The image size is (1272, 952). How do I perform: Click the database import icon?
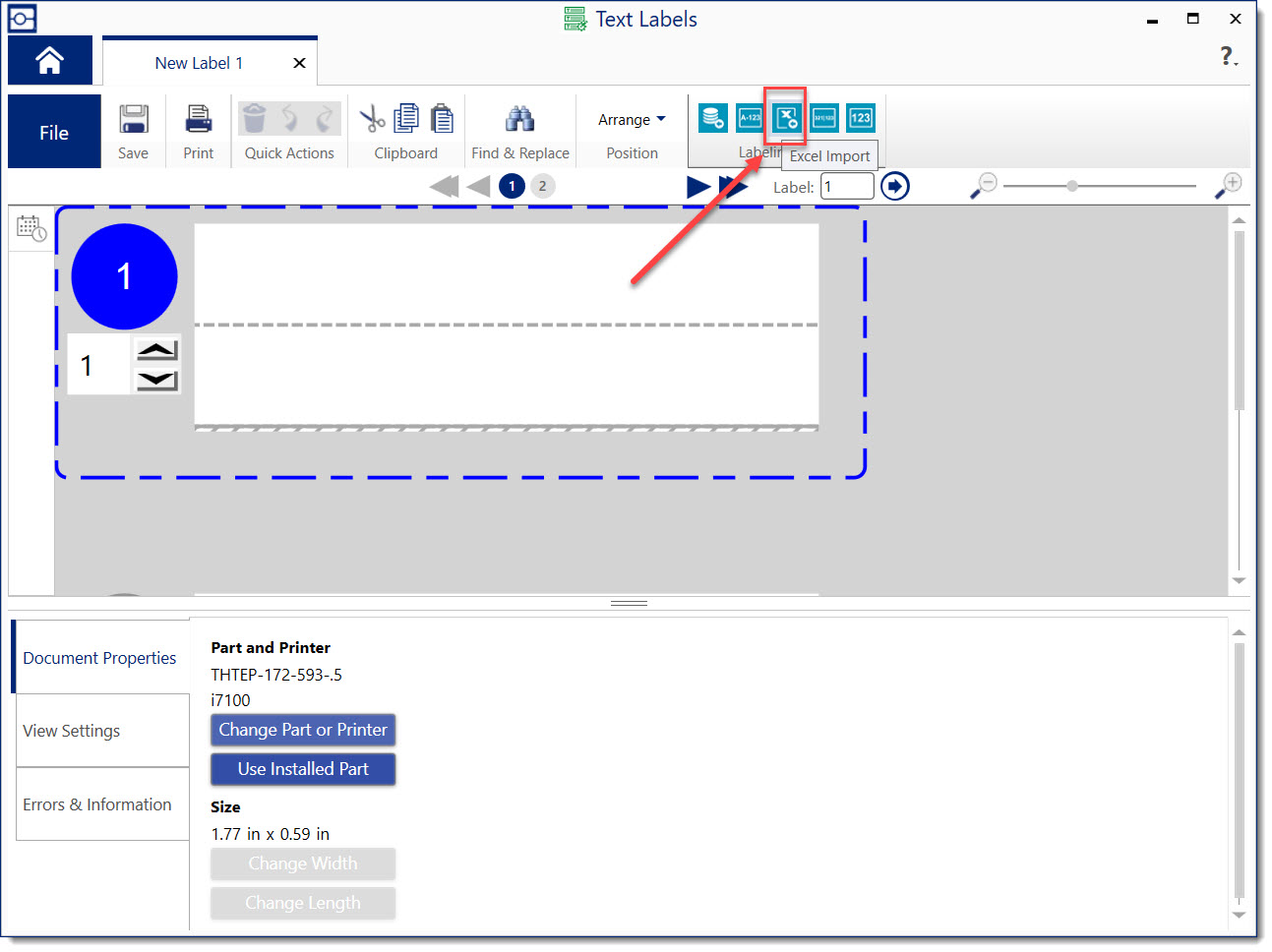[713, 118]
